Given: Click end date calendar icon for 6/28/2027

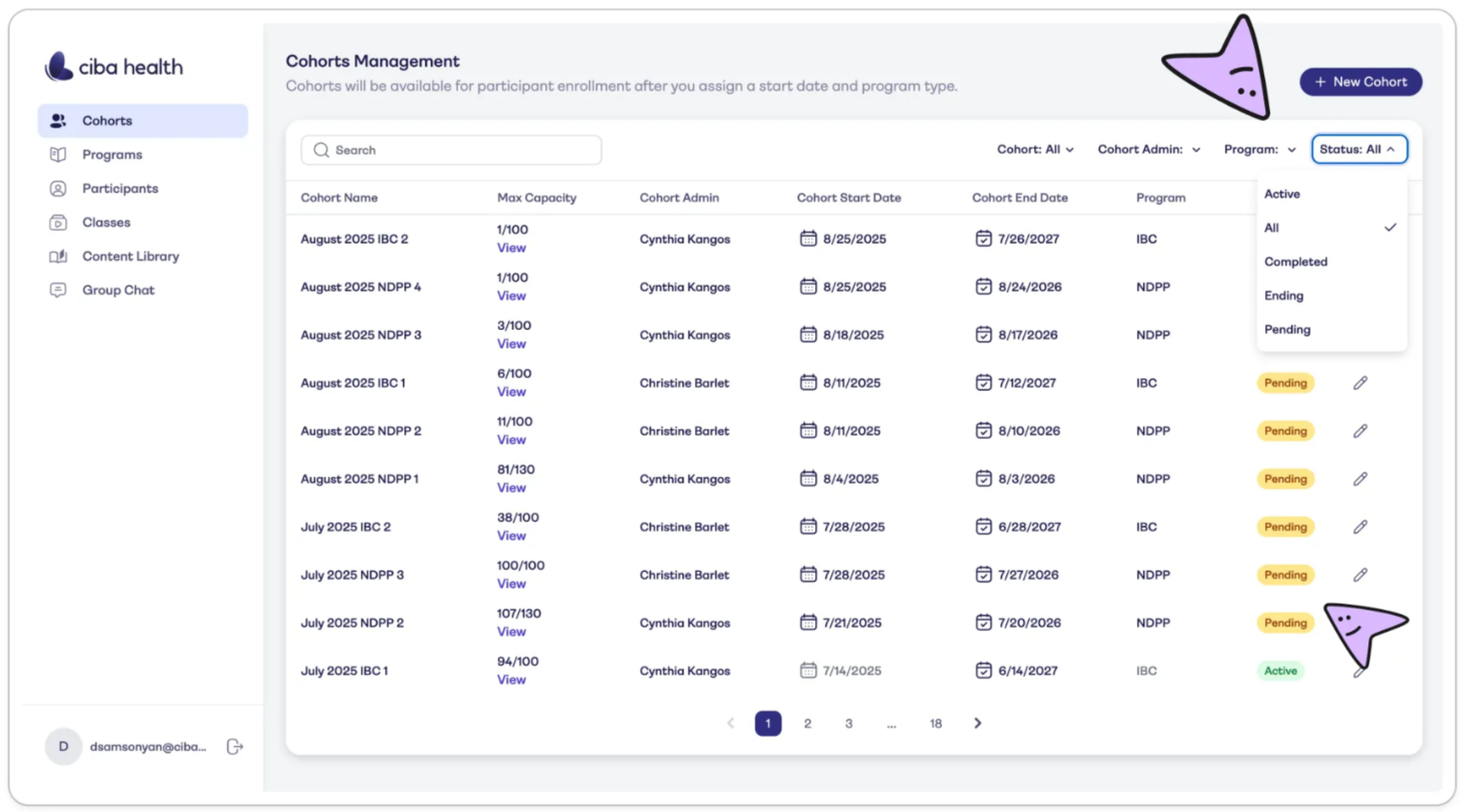Looking at the screenshot, I should point(983,526).
